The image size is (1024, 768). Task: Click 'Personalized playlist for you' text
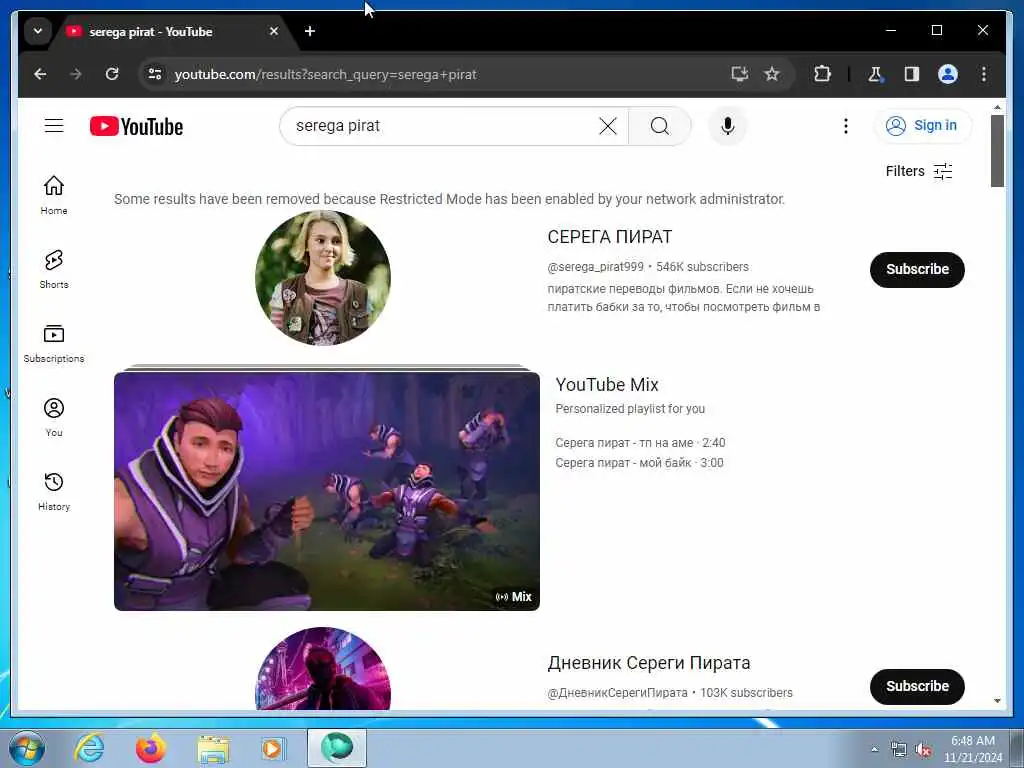(630, 409)
